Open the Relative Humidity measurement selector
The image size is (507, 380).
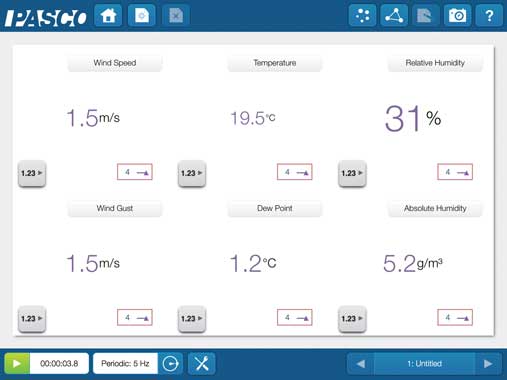click(435, 63)
